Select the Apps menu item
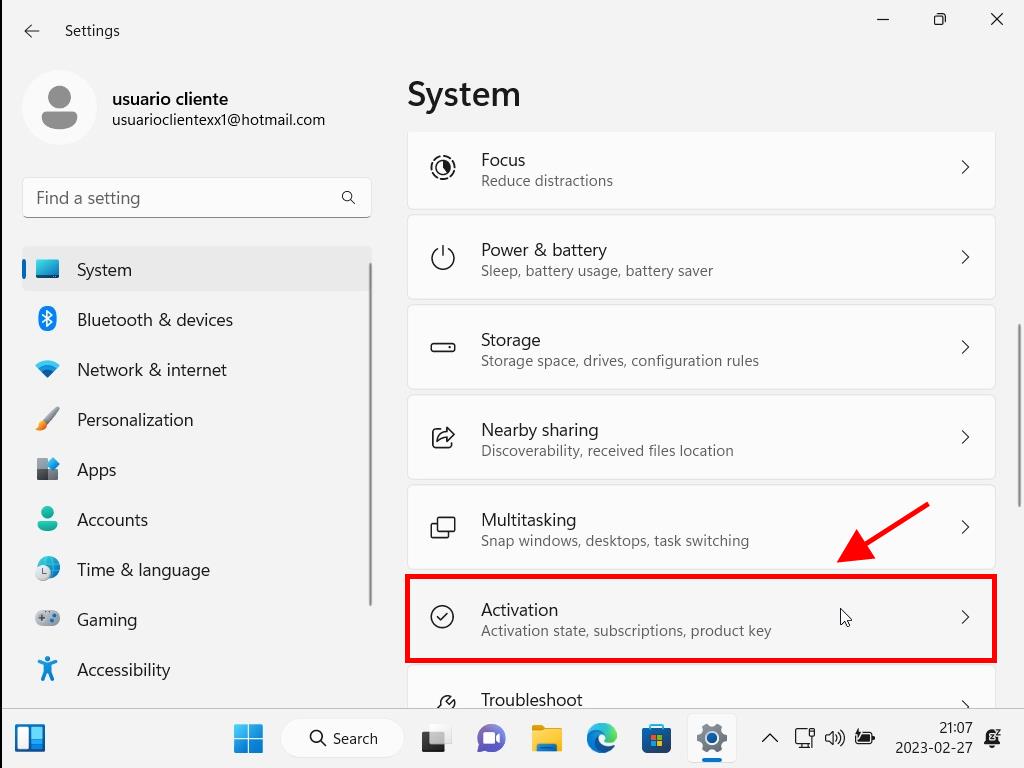Screen dimensions: 1024x768 click(x=96, y=470)
